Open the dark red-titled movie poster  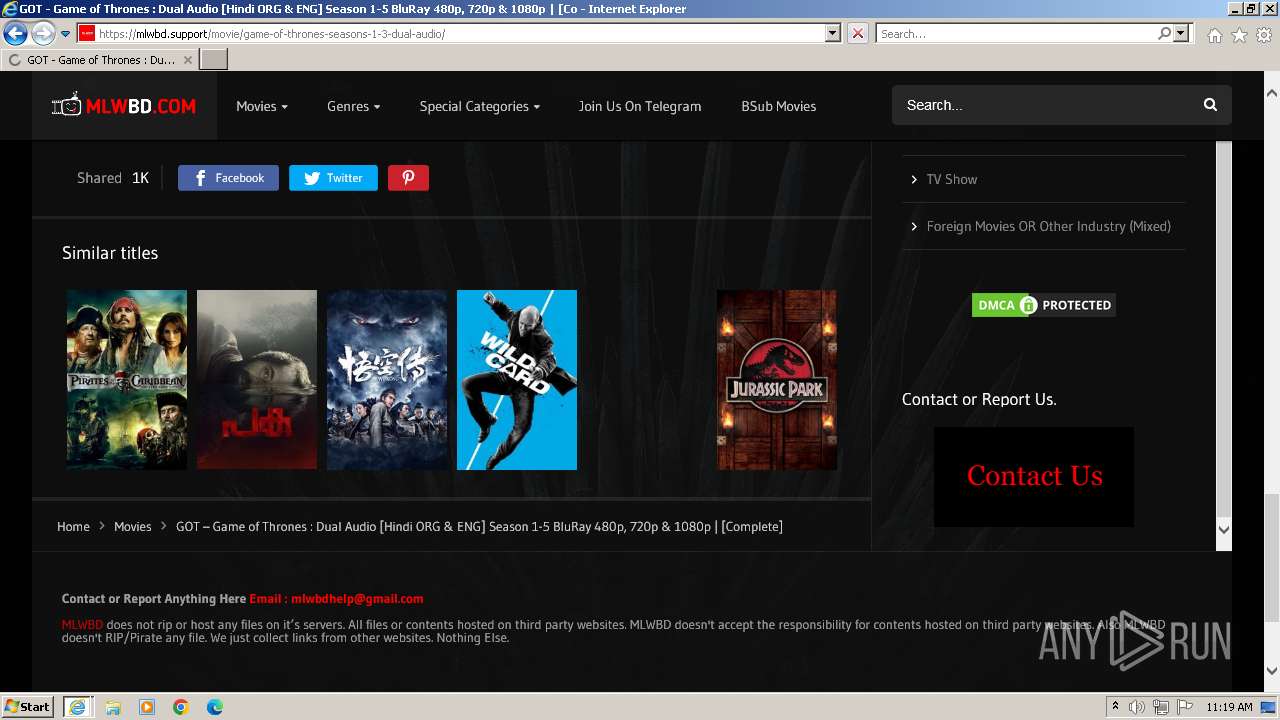click(257, 380)
